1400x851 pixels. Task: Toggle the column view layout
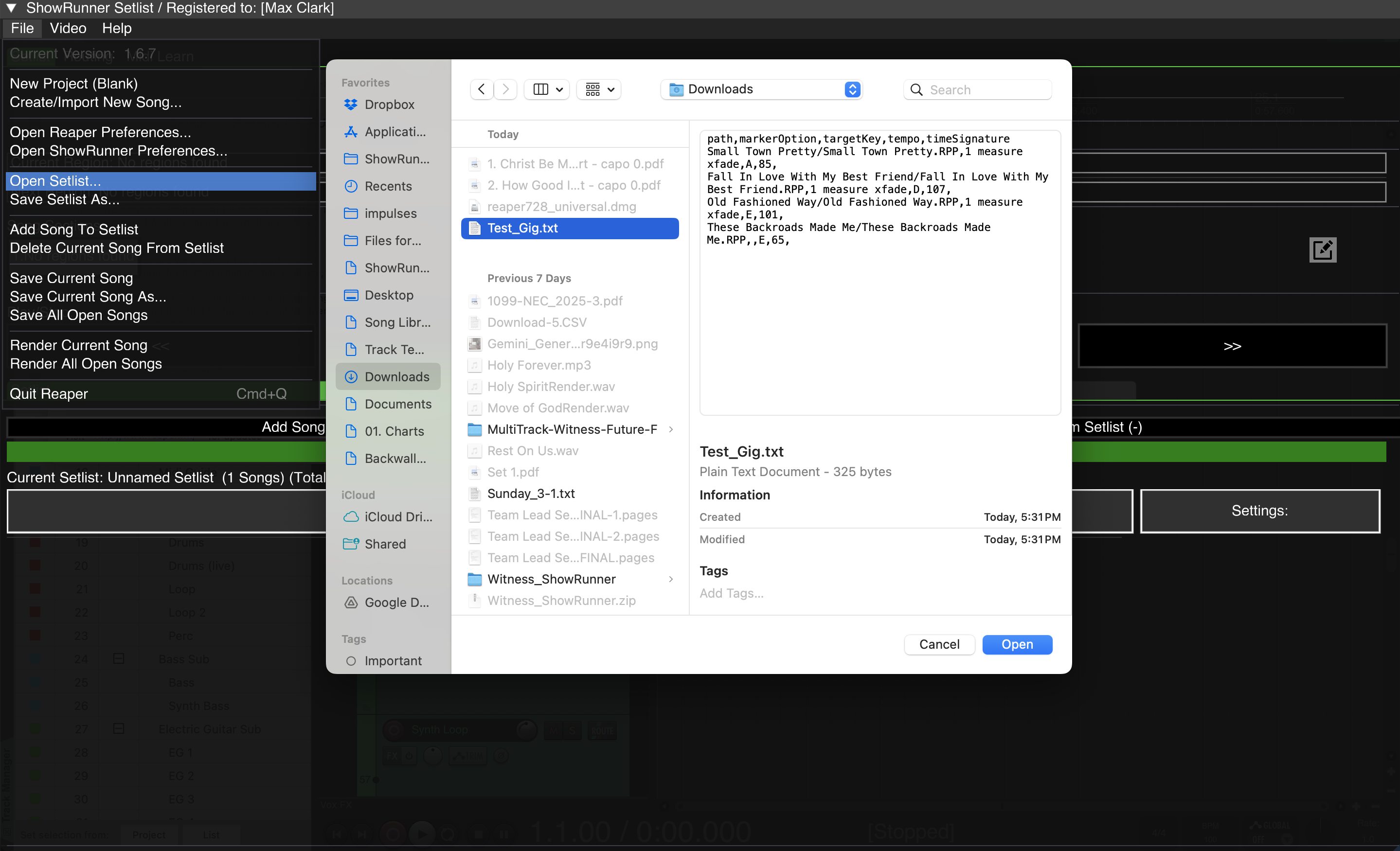(545, 89)
